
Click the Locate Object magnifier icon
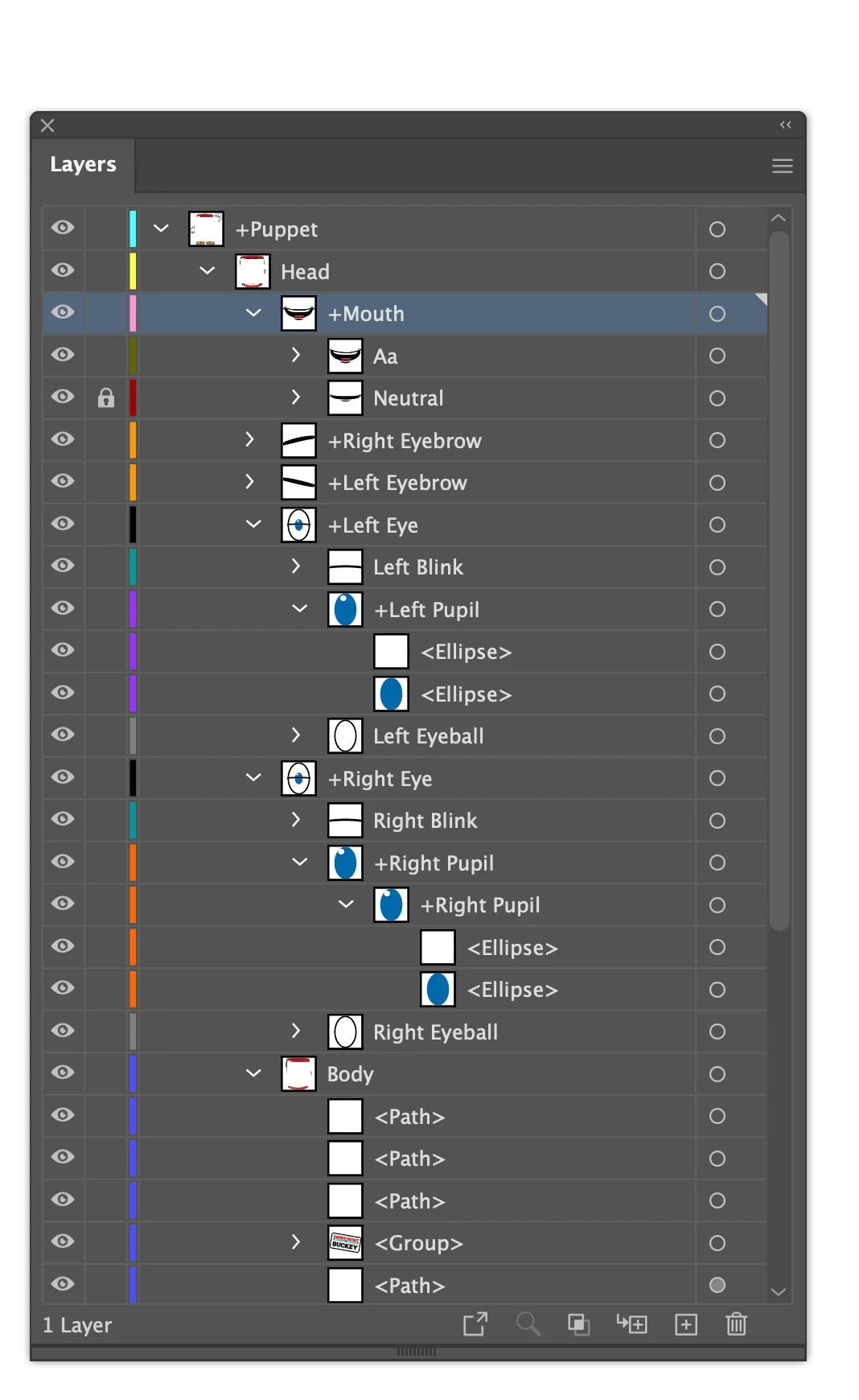[528, 1324]
